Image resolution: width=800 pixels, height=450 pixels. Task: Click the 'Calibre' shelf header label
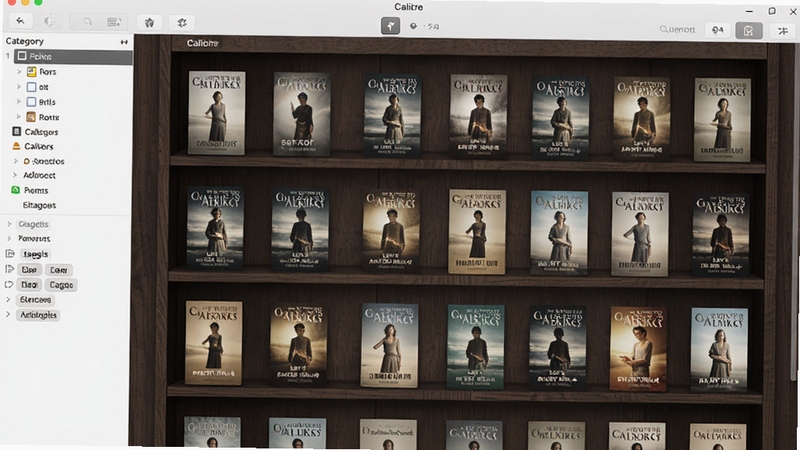pos(202,43)
